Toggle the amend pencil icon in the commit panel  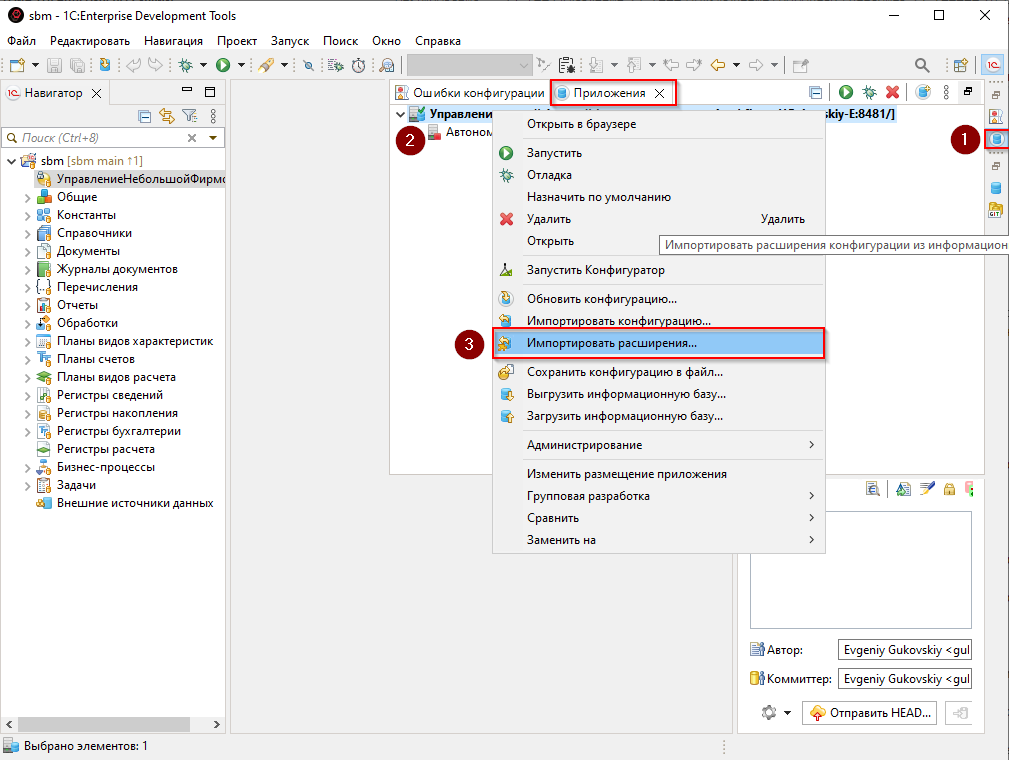[926, 489]
